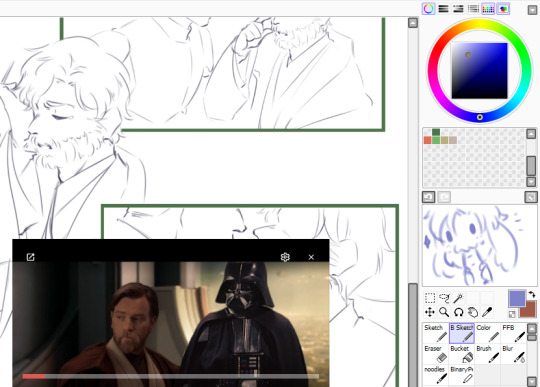Select the Eyedropper color picker tool
Viewport: 540px width, 387px height.
(487, 312)
